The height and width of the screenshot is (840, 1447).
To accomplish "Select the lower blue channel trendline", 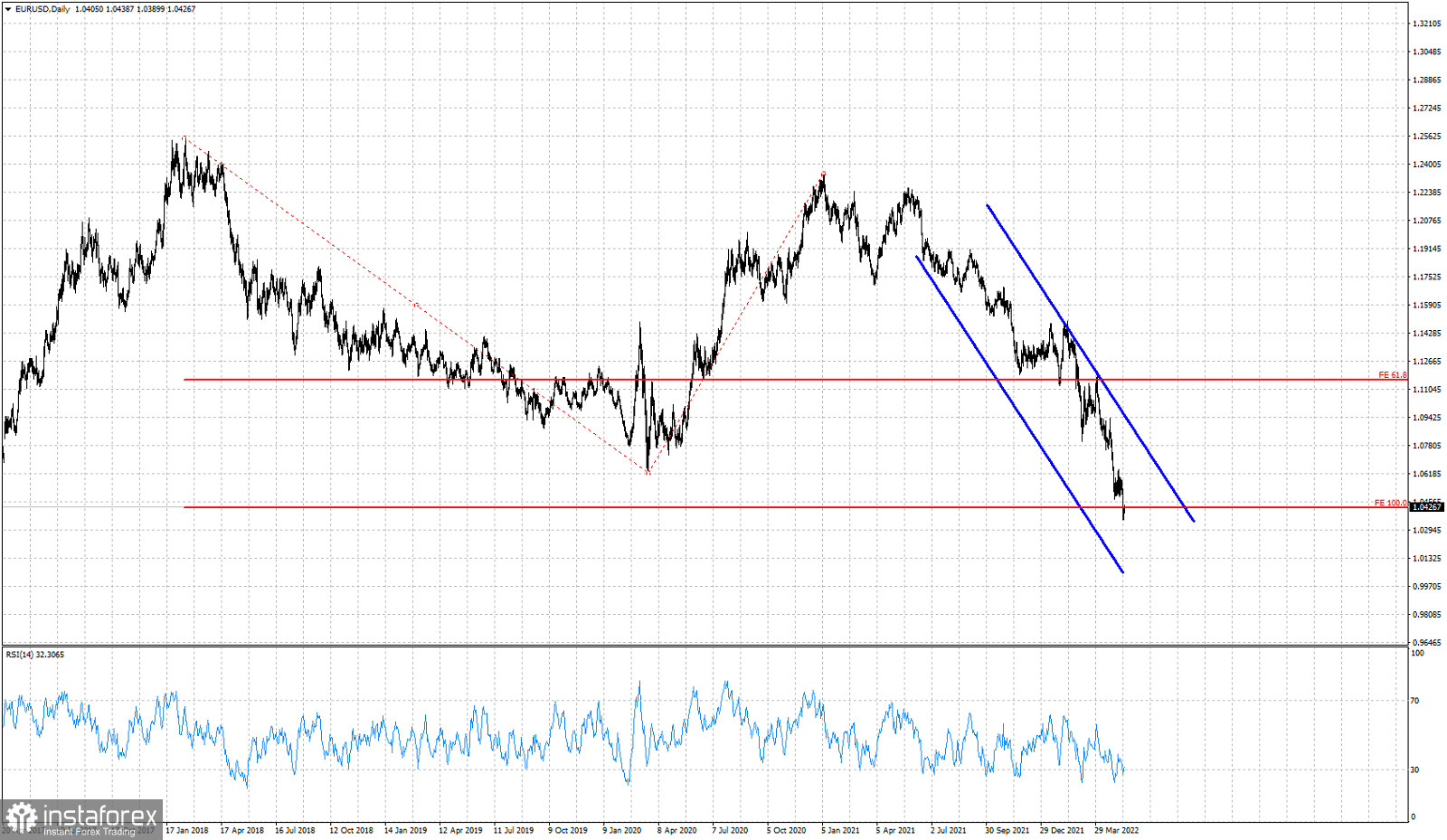I will (x=1019, y=414).
